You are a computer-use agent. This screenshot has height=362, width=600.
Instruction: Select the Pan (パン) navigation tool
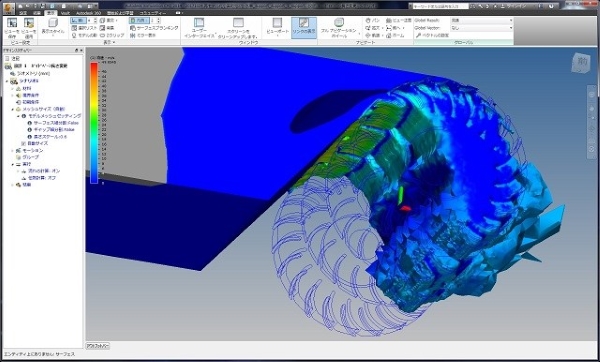point(372,20)
